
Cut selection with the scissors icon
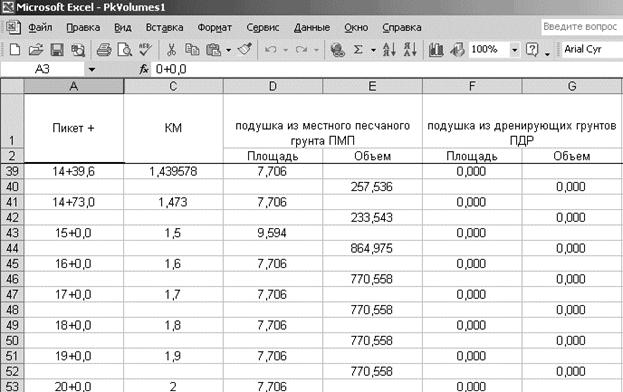(x=171, y=50)
